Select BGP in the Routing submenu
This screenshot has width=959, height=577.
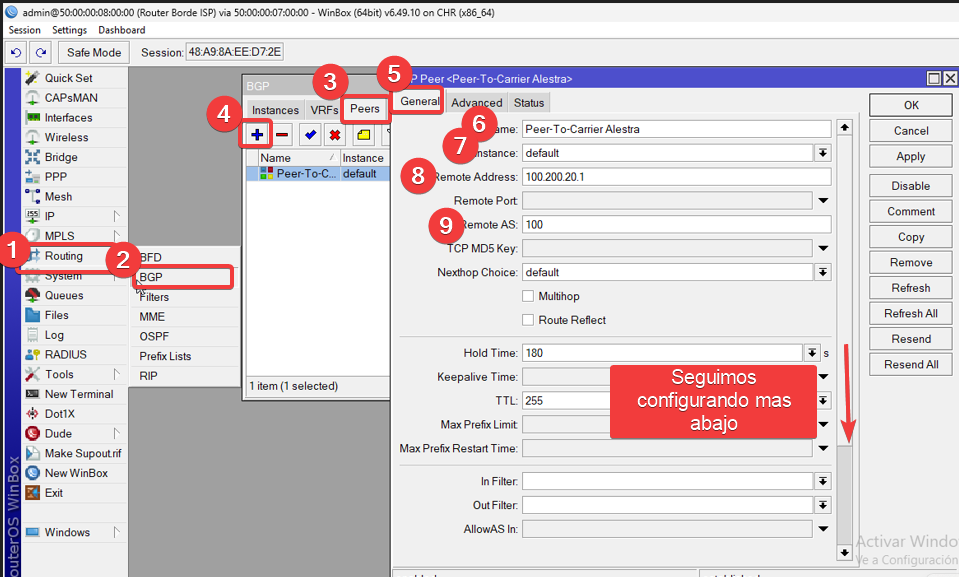coord(151,277)
